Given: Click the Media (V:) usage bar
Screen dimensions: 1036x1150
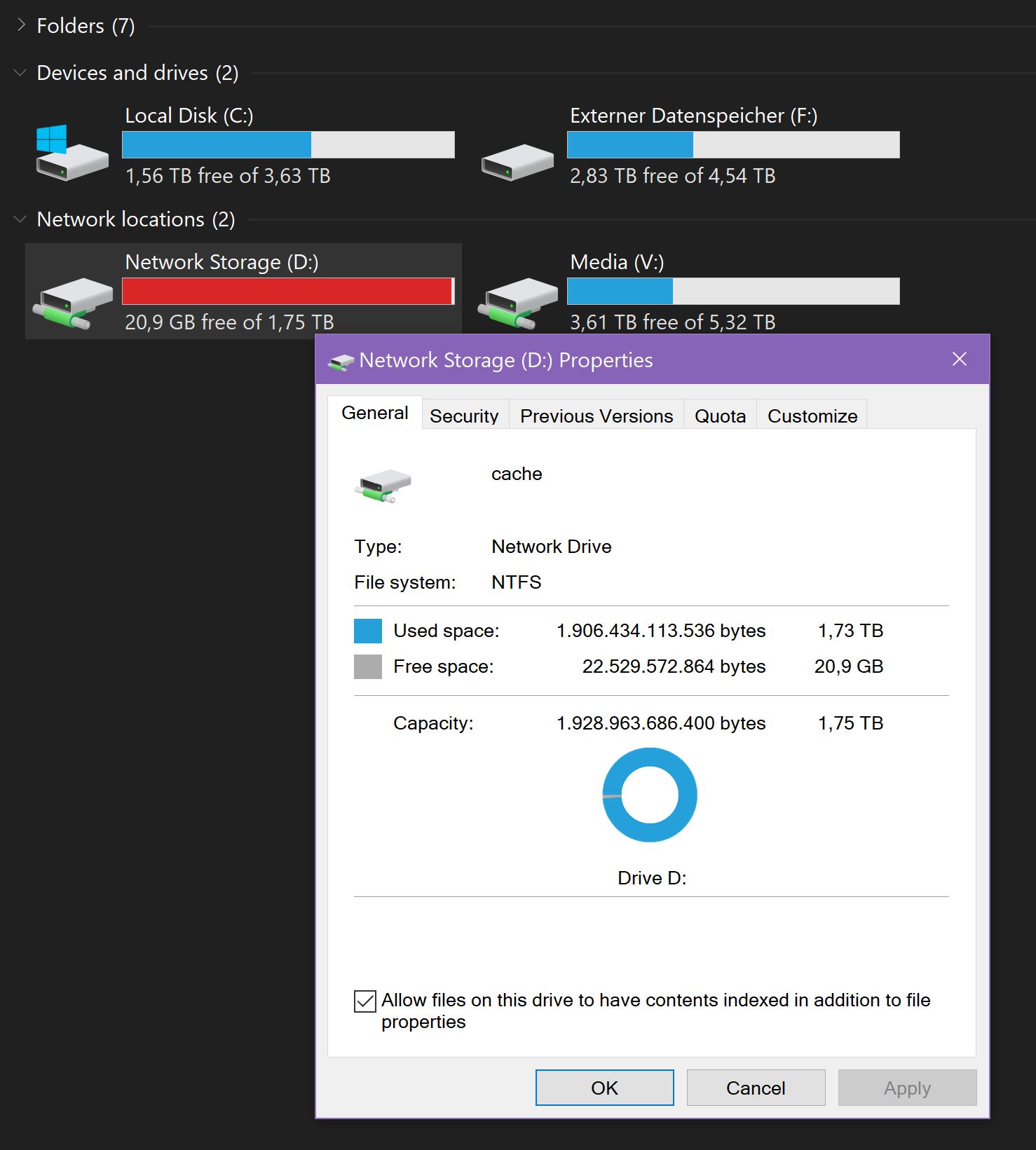Looking at the screenshot, I should click(733, 292).
